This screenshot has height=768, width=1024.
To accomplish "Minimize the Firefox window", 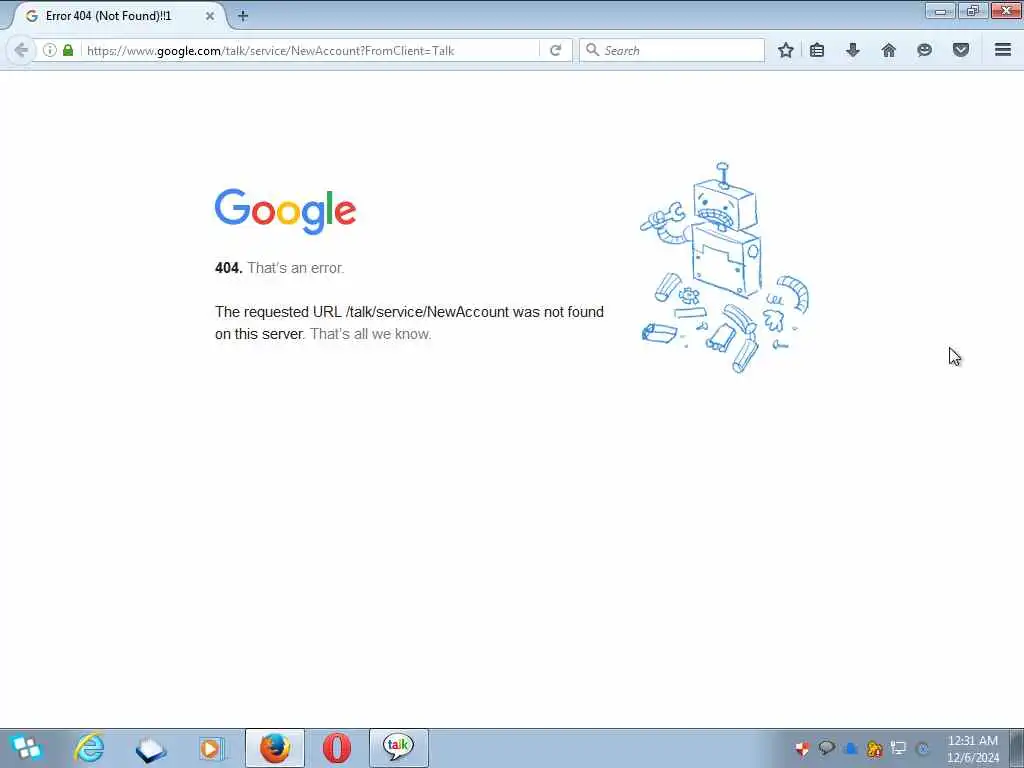I will tap(940, 10).
